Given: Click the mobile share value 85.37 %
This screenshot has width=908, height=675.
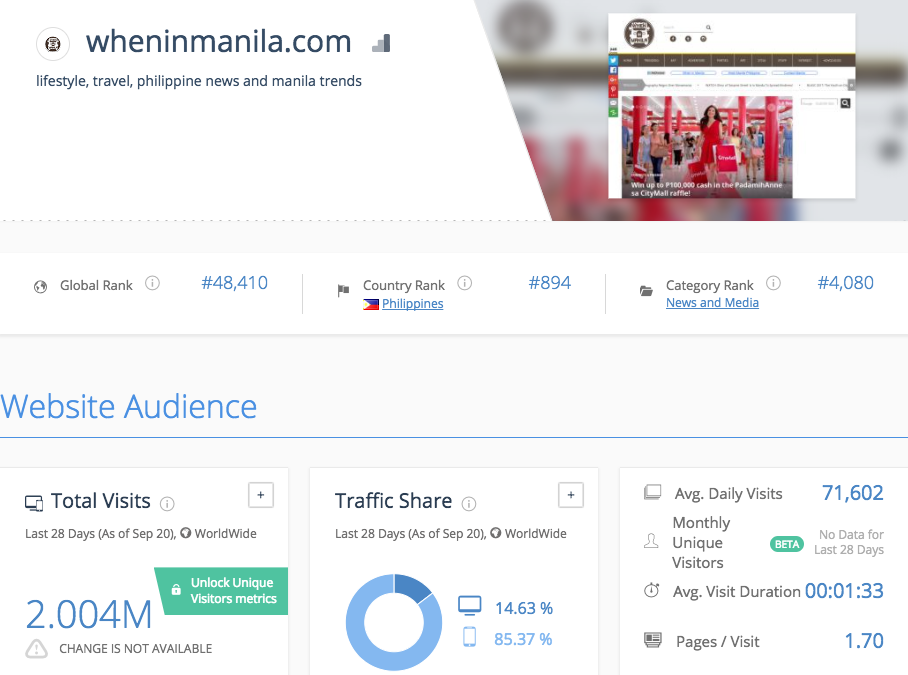Looking at the screenshot, I should coord(523,640).
